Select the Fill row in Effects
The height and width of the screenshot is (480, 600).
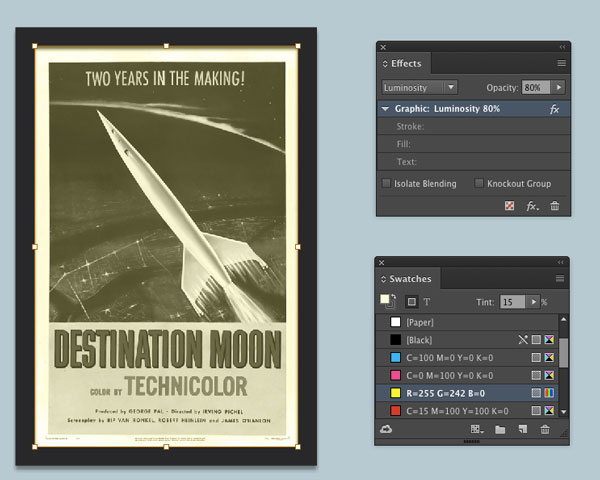474,144
